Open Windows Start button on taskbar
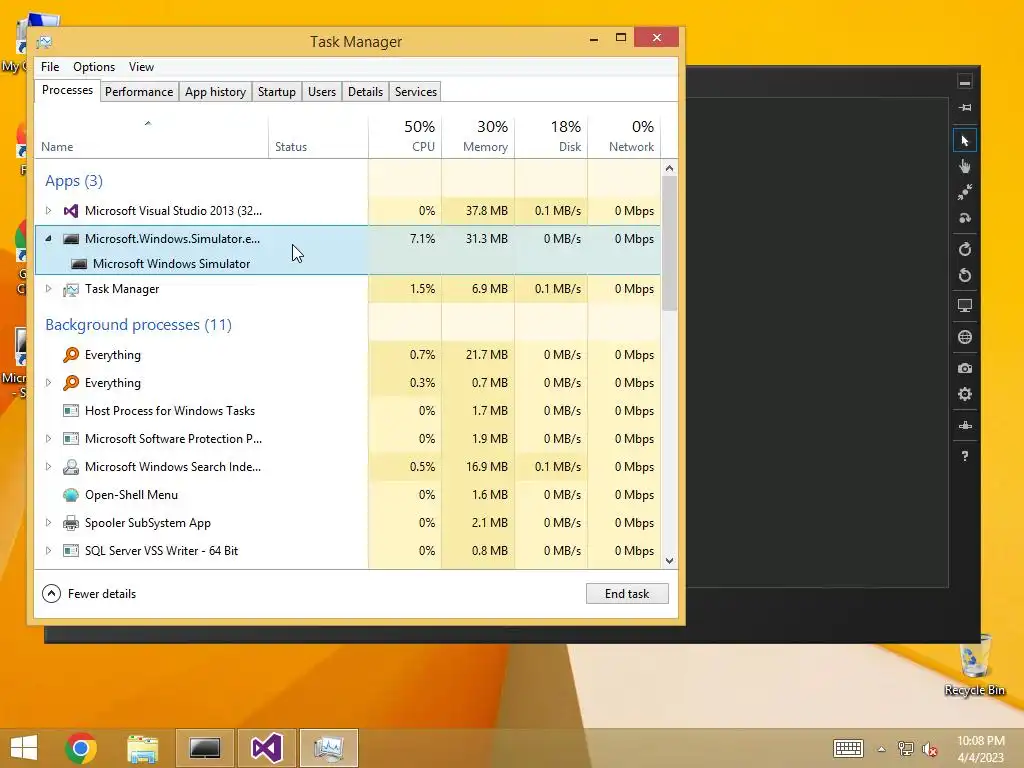Image resolution: width=1024 pixels, height=768 pixels. pyautogui.click(x=24, y=748)
